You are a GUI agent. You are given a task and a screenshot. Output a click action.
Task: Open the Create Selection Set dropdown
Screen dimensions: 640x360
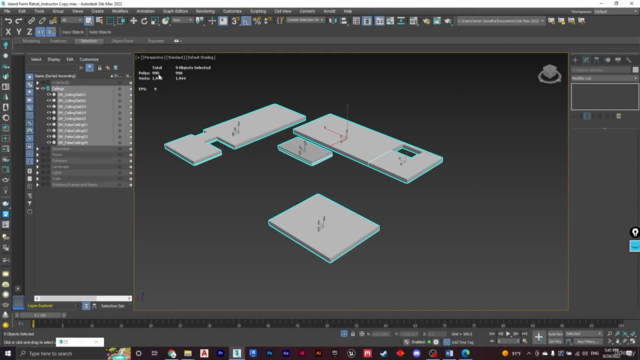[x=304, y=20]
